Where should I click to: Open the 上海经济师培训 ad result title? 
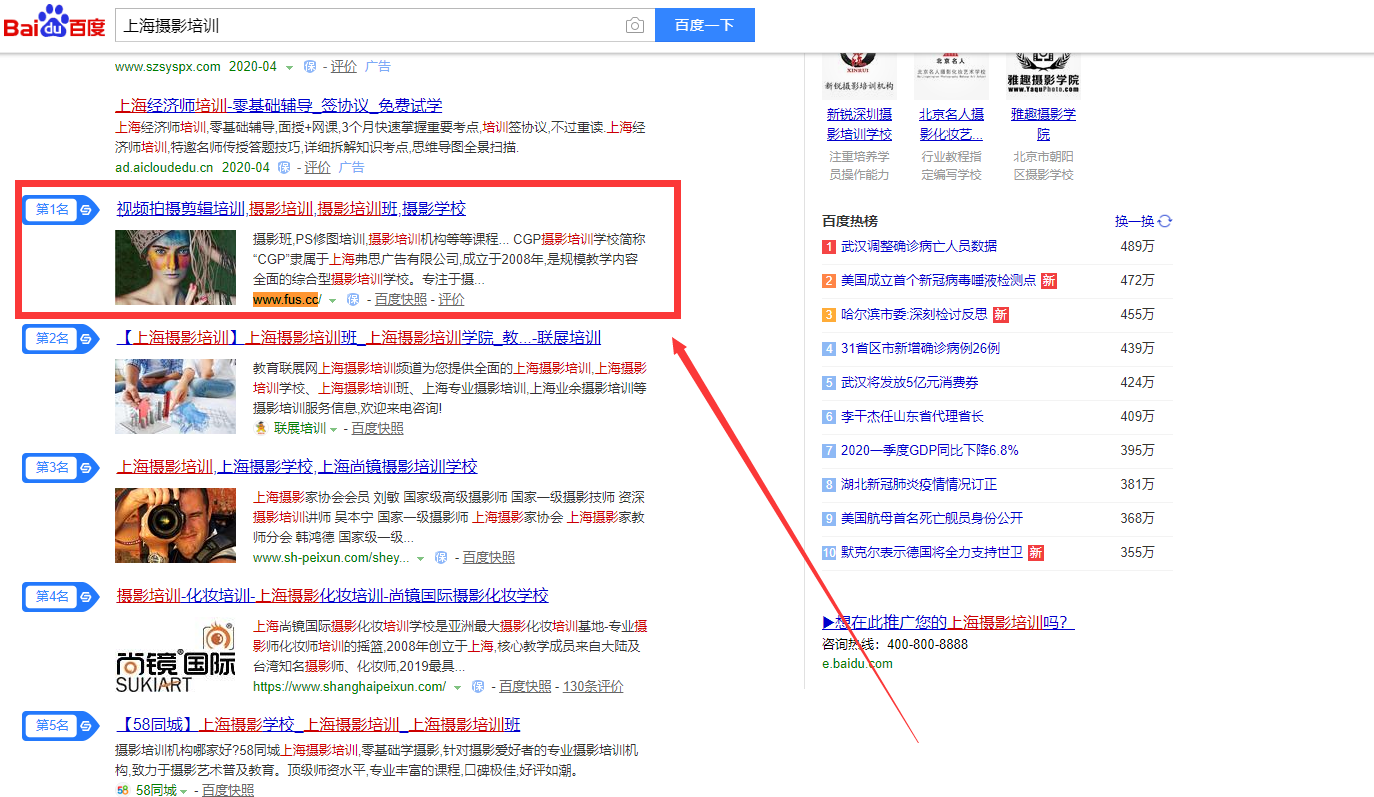click(279, 106)
